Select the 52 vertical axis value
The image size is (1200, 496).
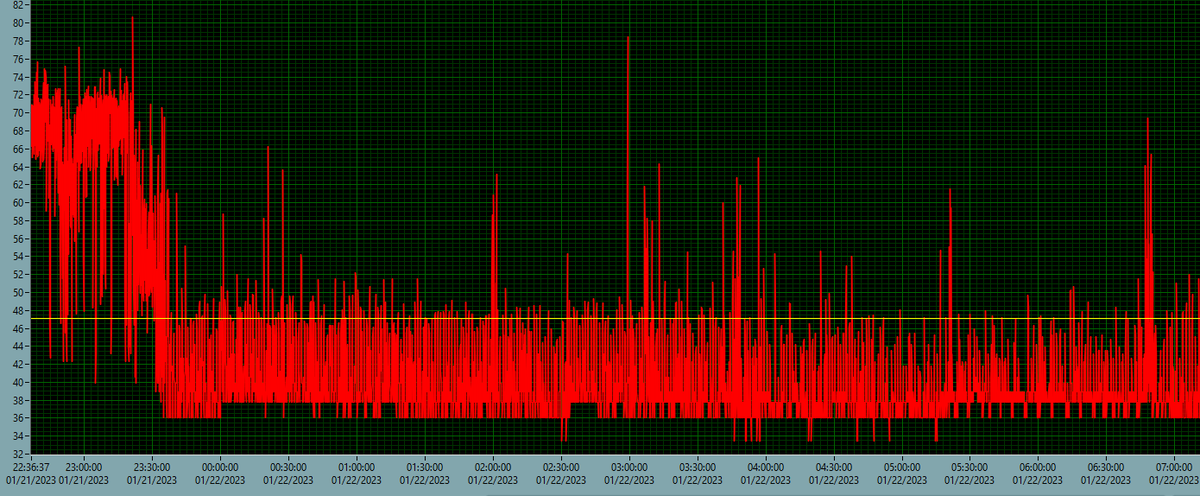20,274
